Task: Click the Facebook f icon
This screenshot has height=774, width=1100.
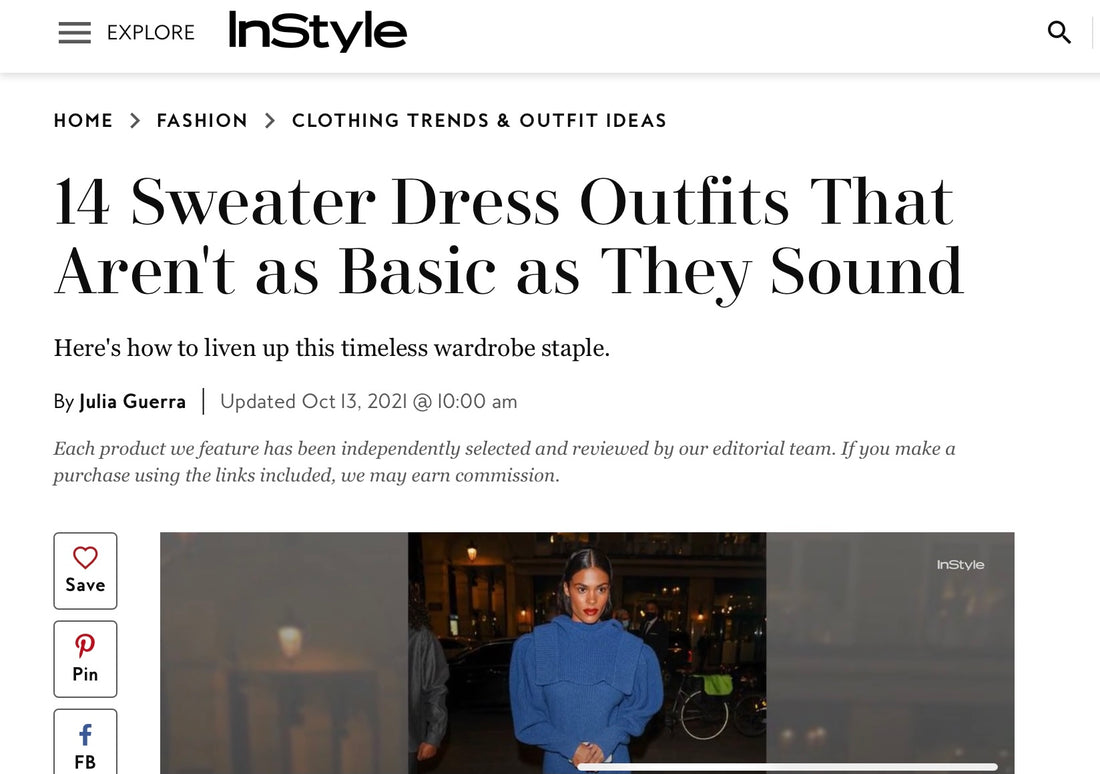Action: pos(86,735)
